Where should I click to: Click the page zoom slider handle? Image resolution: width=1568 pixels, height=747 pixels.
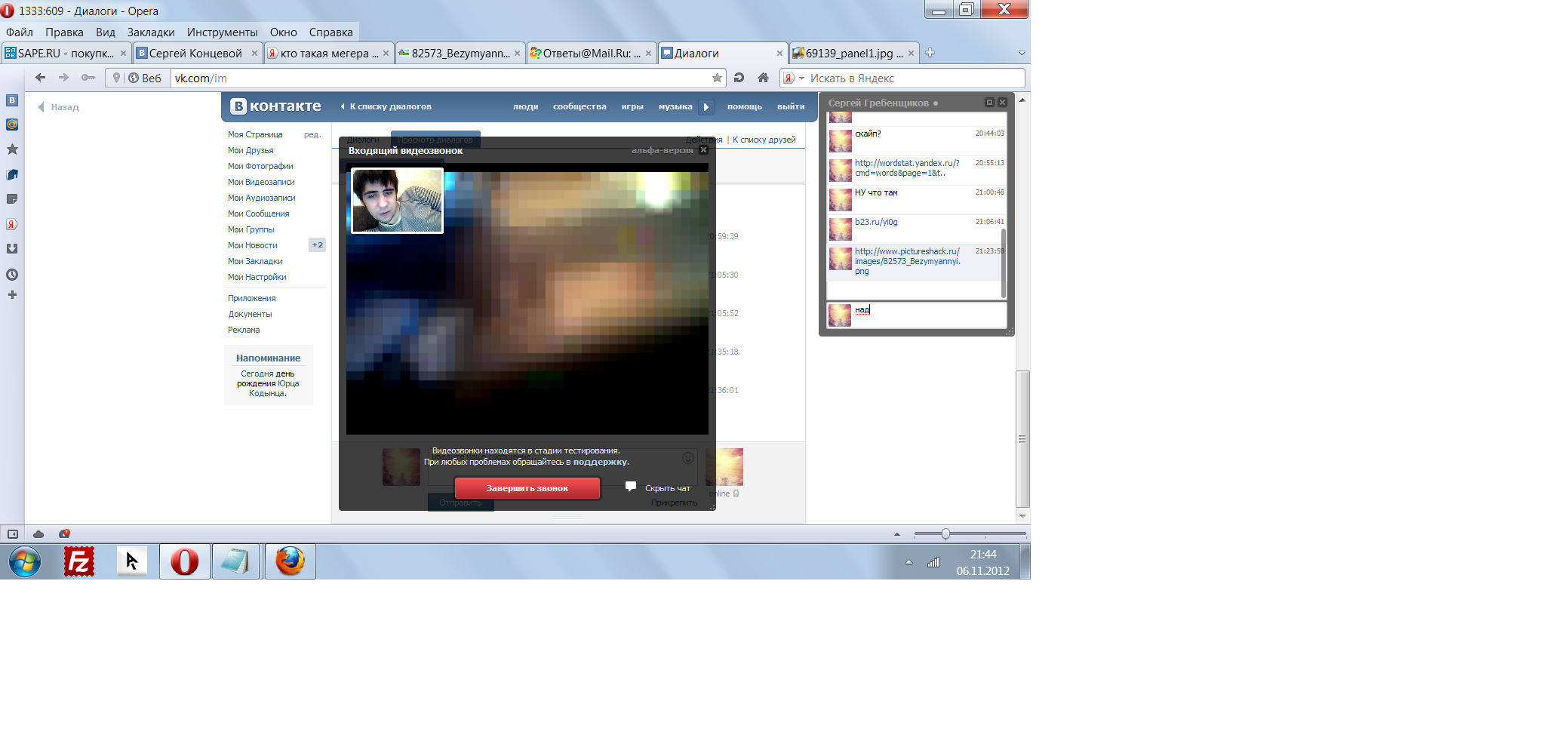[x=945, y=534]
